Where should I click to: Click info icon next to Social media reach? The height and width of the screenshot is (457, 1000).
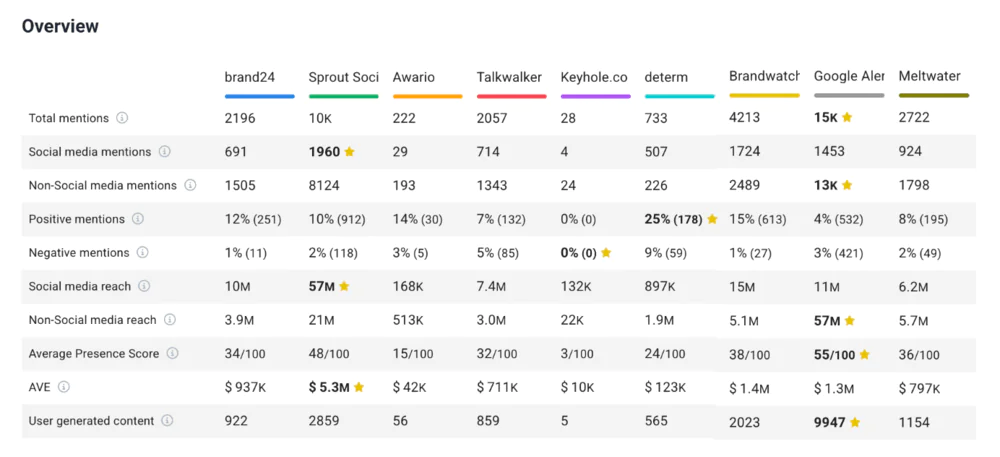144,286
